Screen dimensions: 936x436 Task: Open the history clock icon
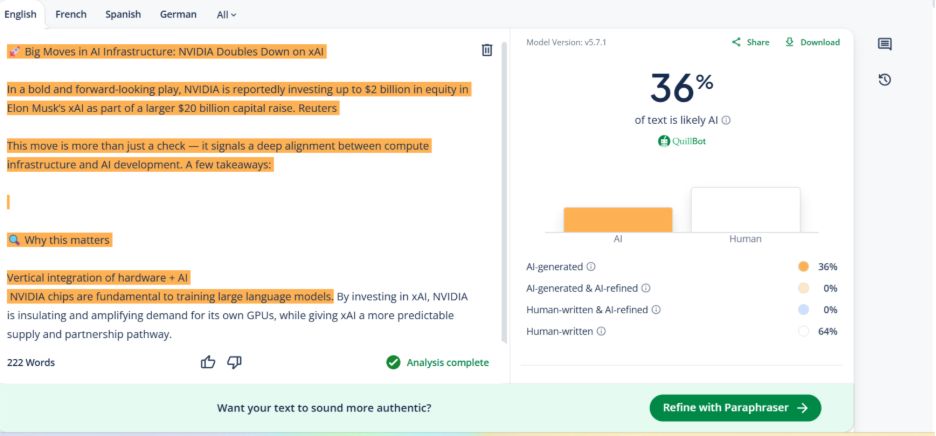pyautogui.click(x=884, y=80)
